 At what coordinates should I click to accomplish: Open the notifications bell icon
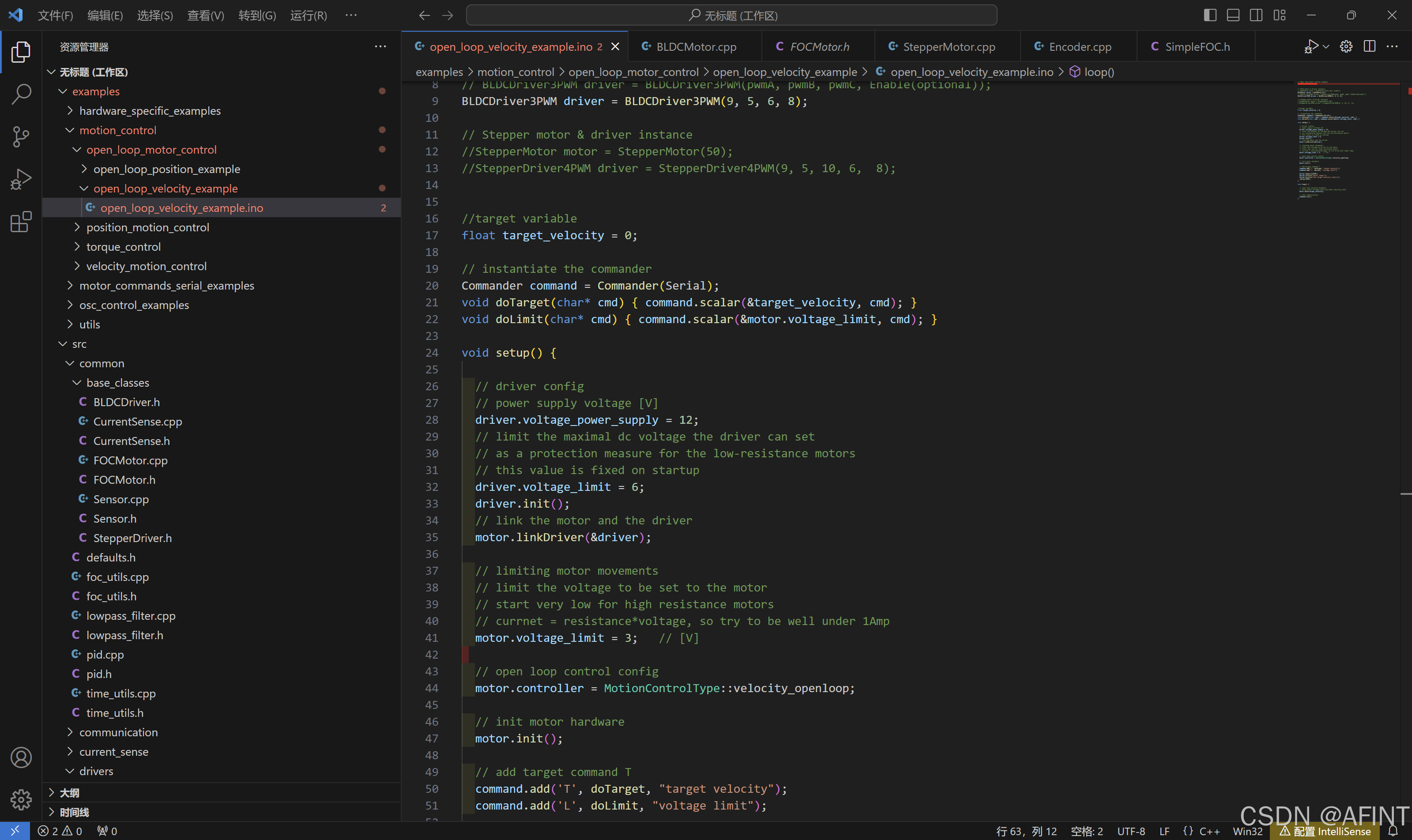click(x=1393, y=831)
